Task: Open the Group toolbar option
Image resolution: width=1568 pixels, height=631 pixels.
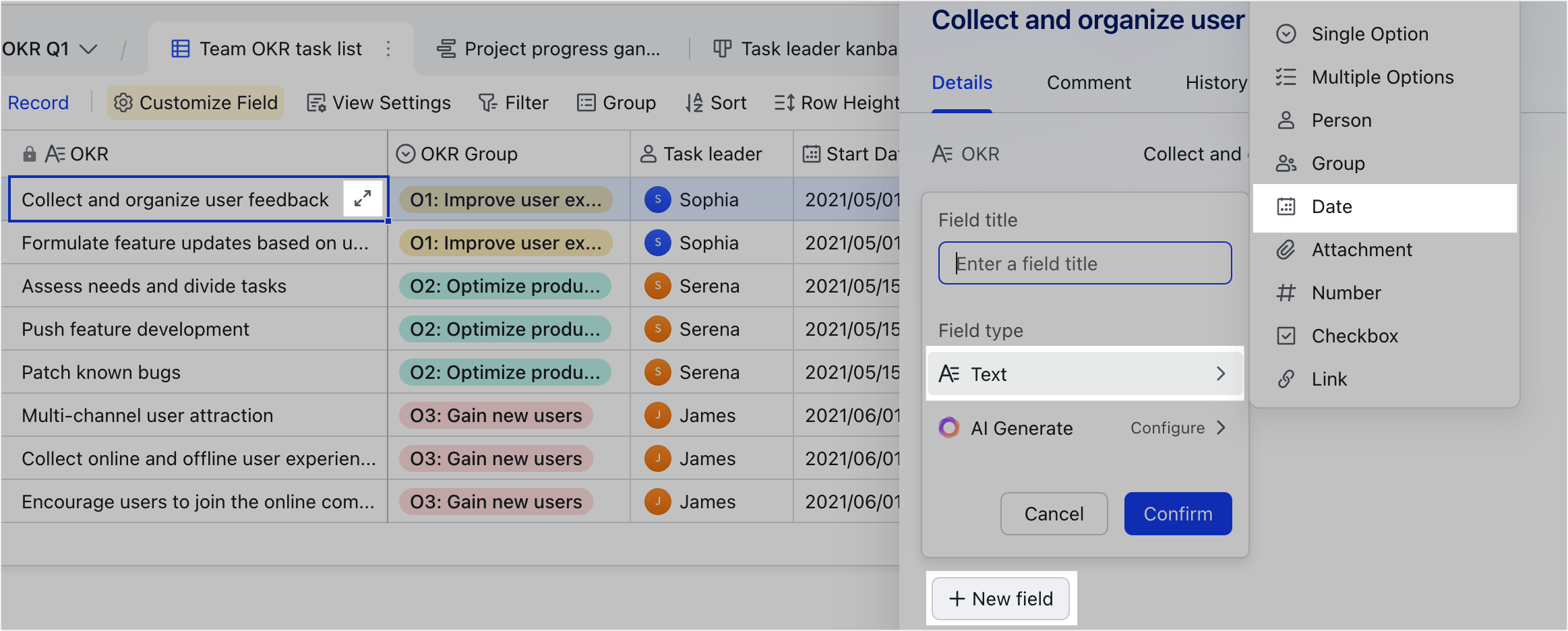Action: pos(616,102)
